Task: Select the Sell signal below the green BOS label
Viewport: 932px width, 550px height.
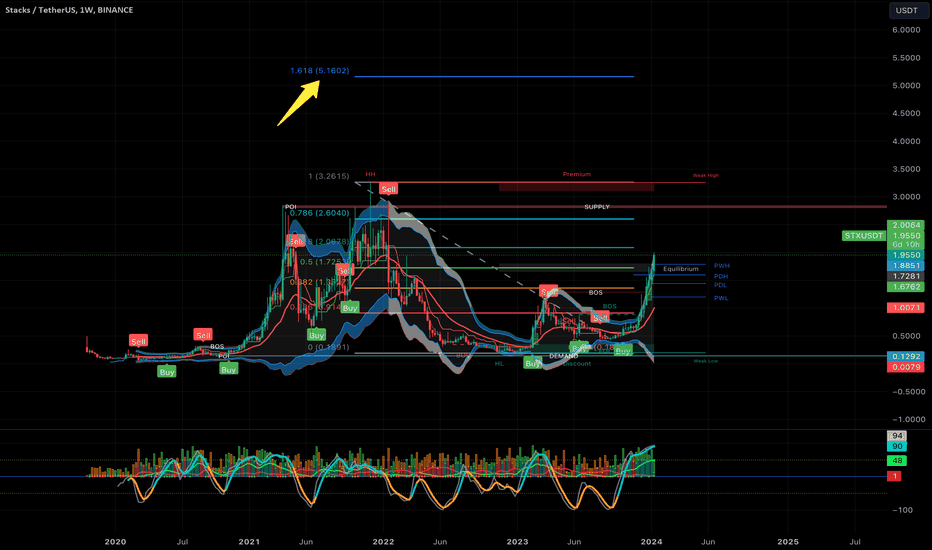Action: 600,318
